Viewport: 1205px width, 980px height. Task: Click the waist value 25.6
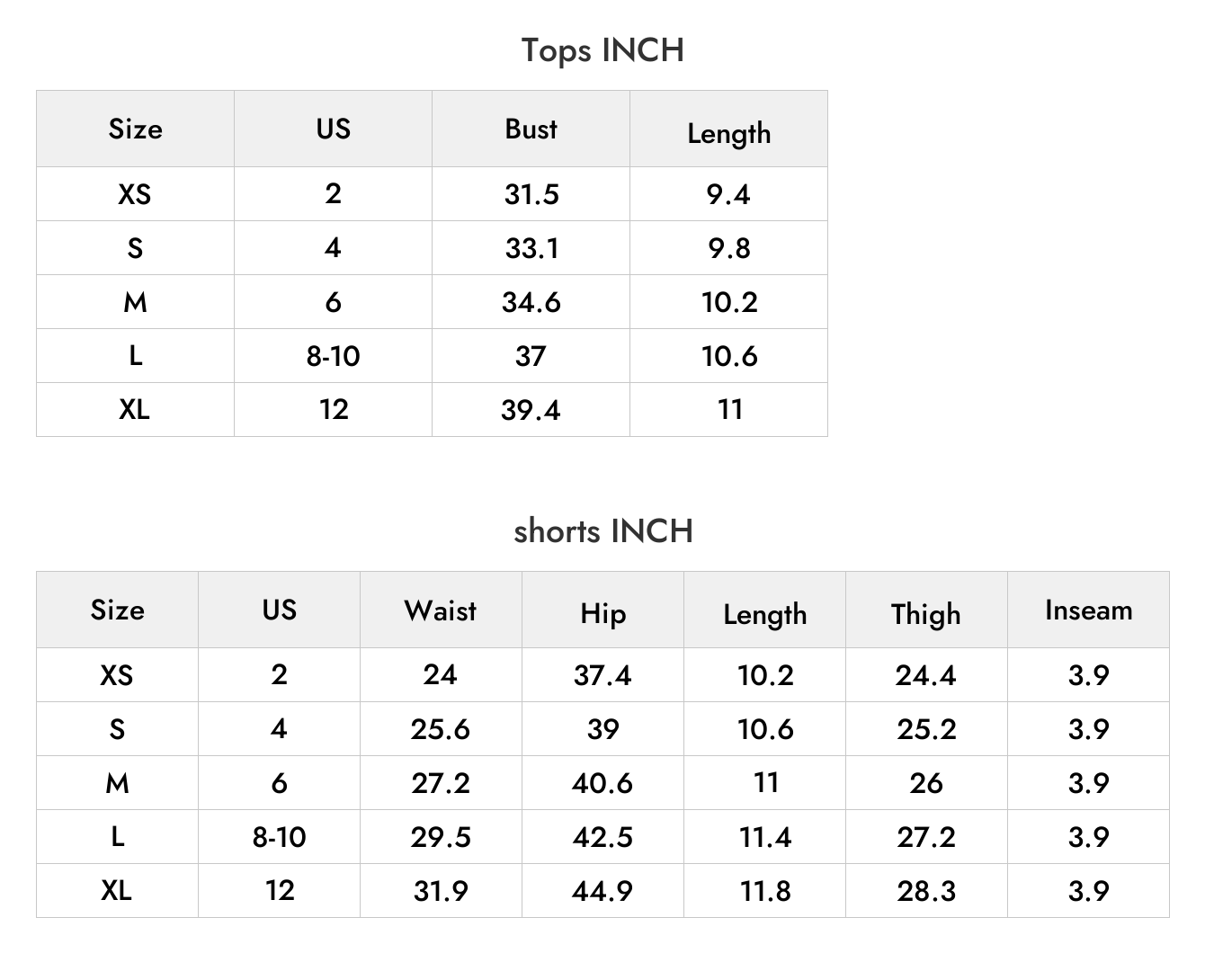pyautogui.click(x=441, y=728)
